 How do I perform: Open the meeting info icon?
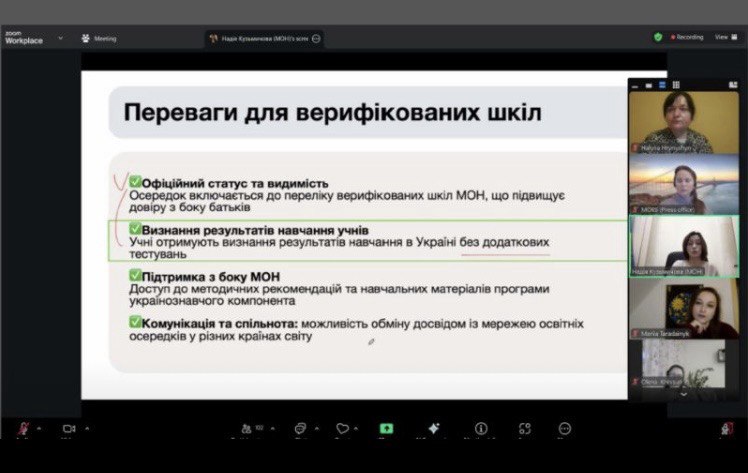click(480, 428)
